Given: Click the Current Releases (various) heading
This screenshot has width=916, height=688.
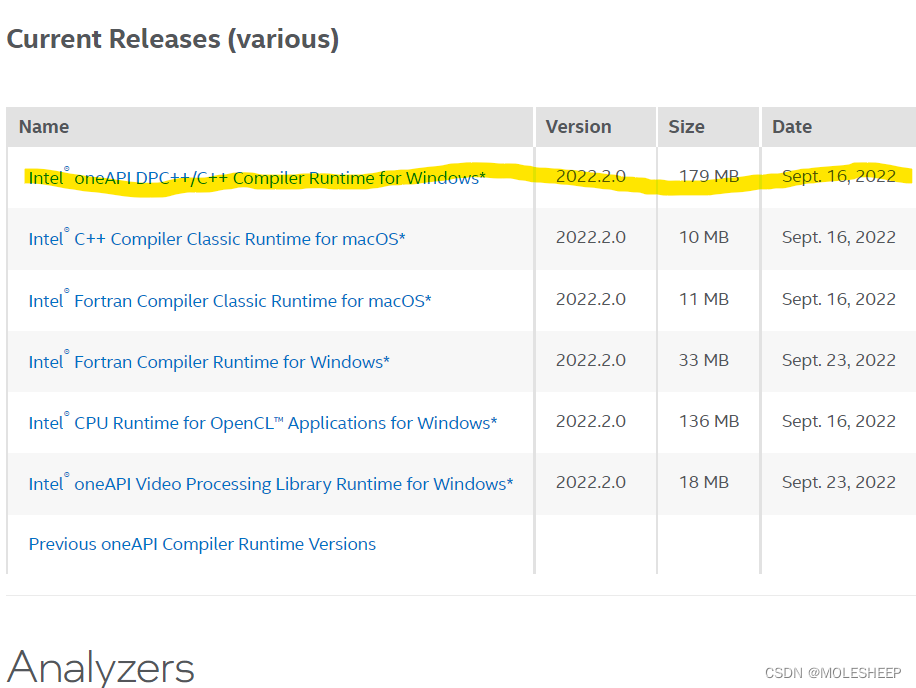Looking at the screenshot, I should (x=173, y=39).
